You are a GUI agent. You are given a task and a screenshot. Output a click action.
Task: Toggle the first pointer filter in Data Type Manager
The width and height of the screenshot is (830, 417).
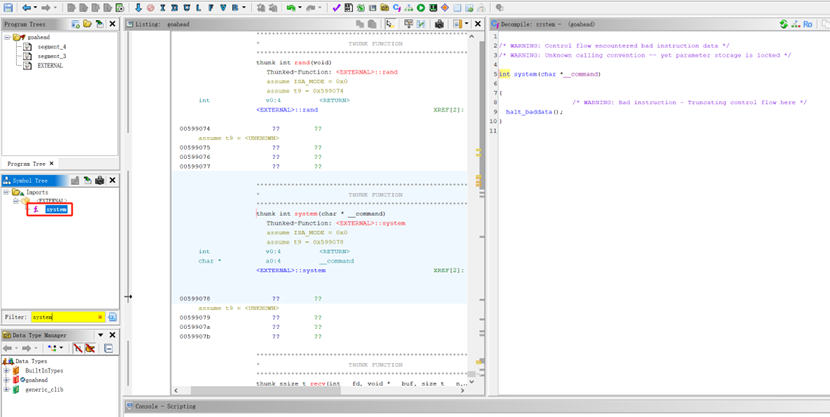click(77, 348)
